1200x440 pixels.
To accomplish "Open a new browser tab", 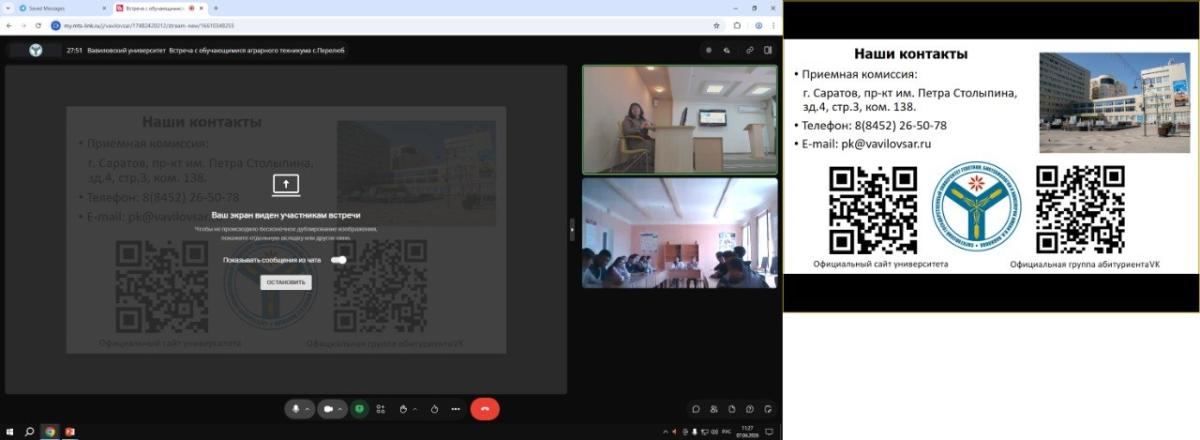I will 216,8.
